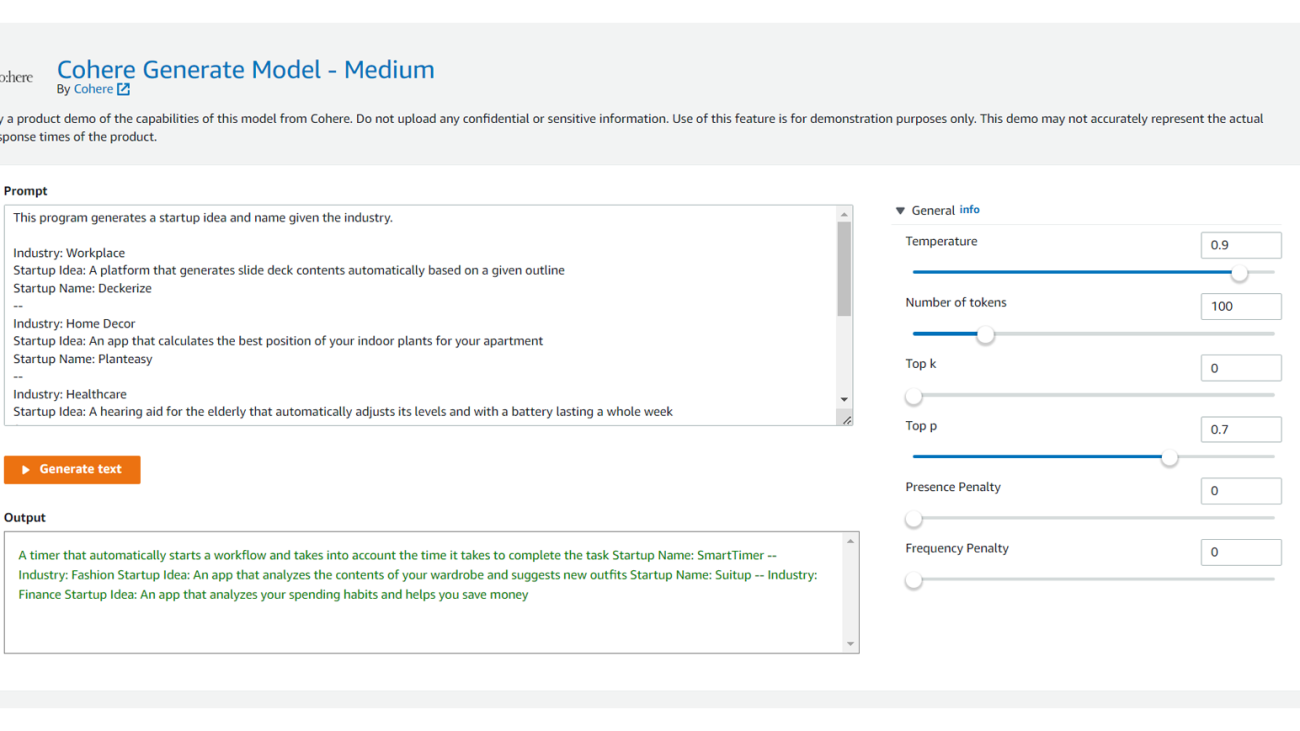The image size is (1300, 731).
Task: Click the Number of tokens slider handle
Action: click(985, 334)
